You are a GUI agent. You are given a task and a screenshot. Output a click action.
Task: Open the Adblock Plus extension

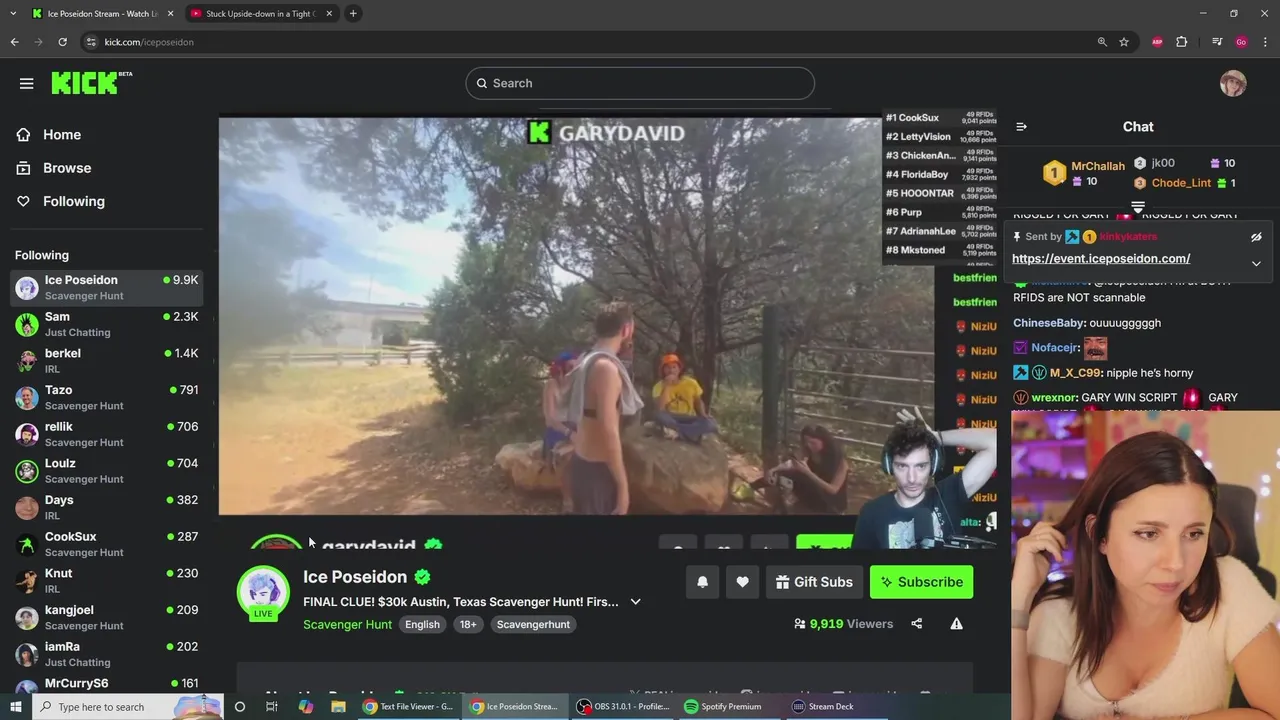(x=1157, y=42)
